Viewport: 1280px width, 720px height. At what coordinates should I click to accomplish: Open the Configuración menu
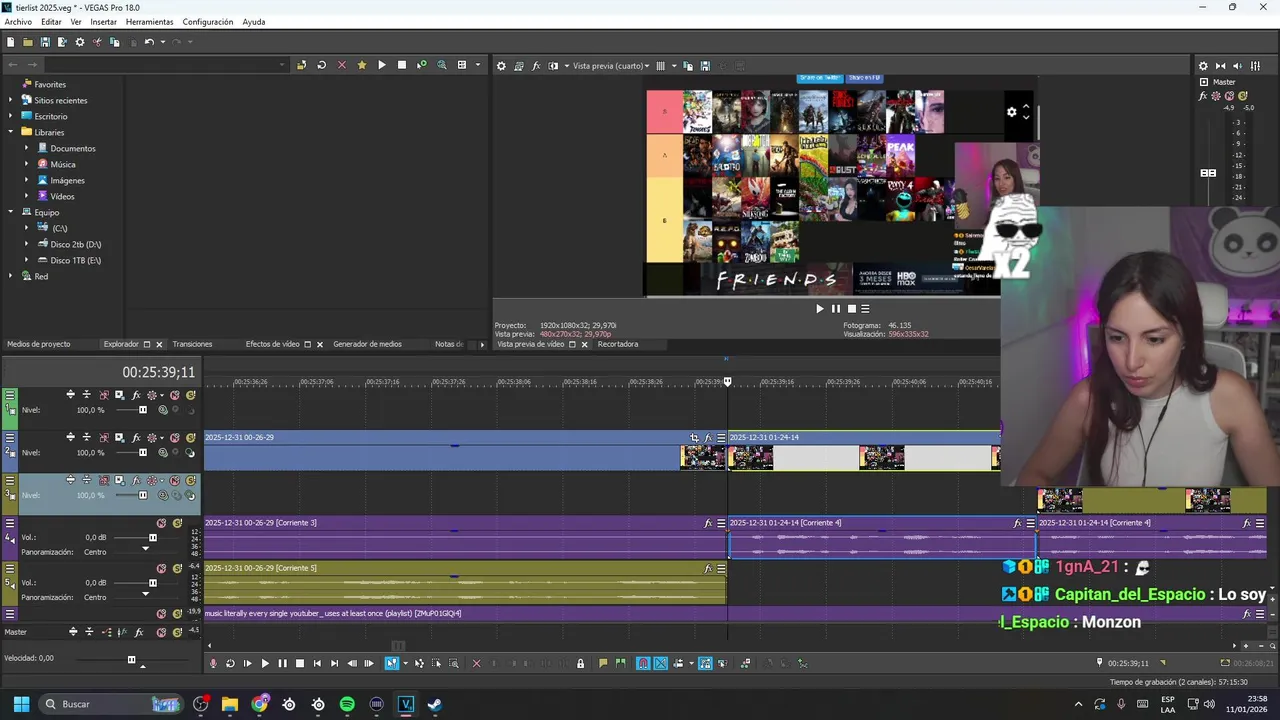point(207,22)
